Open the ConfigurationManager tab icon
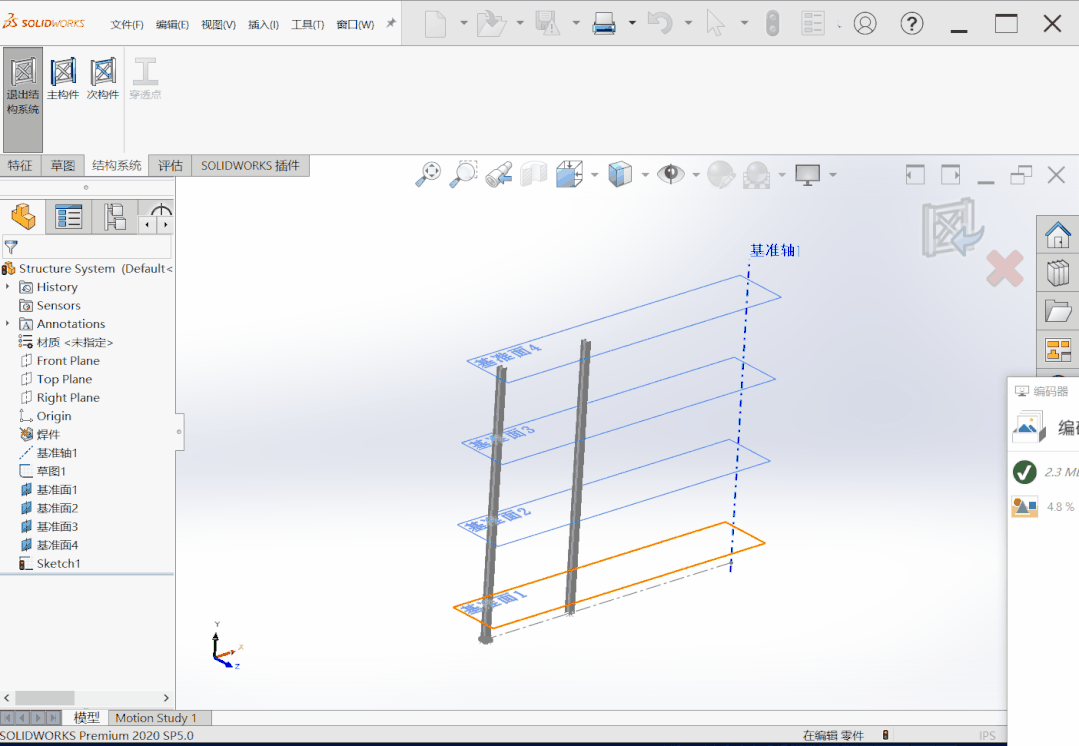This screenshot has height=746, width=1079. (114, 217)
